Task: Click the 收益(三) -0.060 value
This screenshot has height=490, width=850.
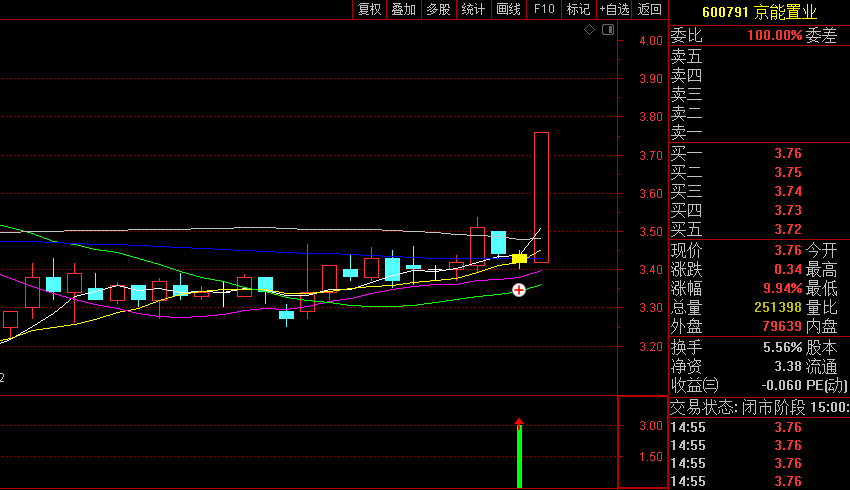Action: pyautogui.click(x=781, y=385)
